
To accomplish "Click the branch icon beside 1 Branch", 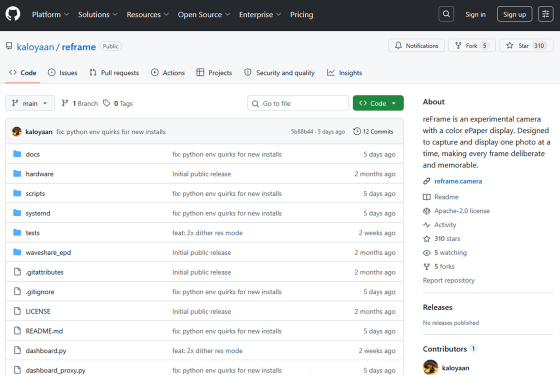I will [65, 103].
